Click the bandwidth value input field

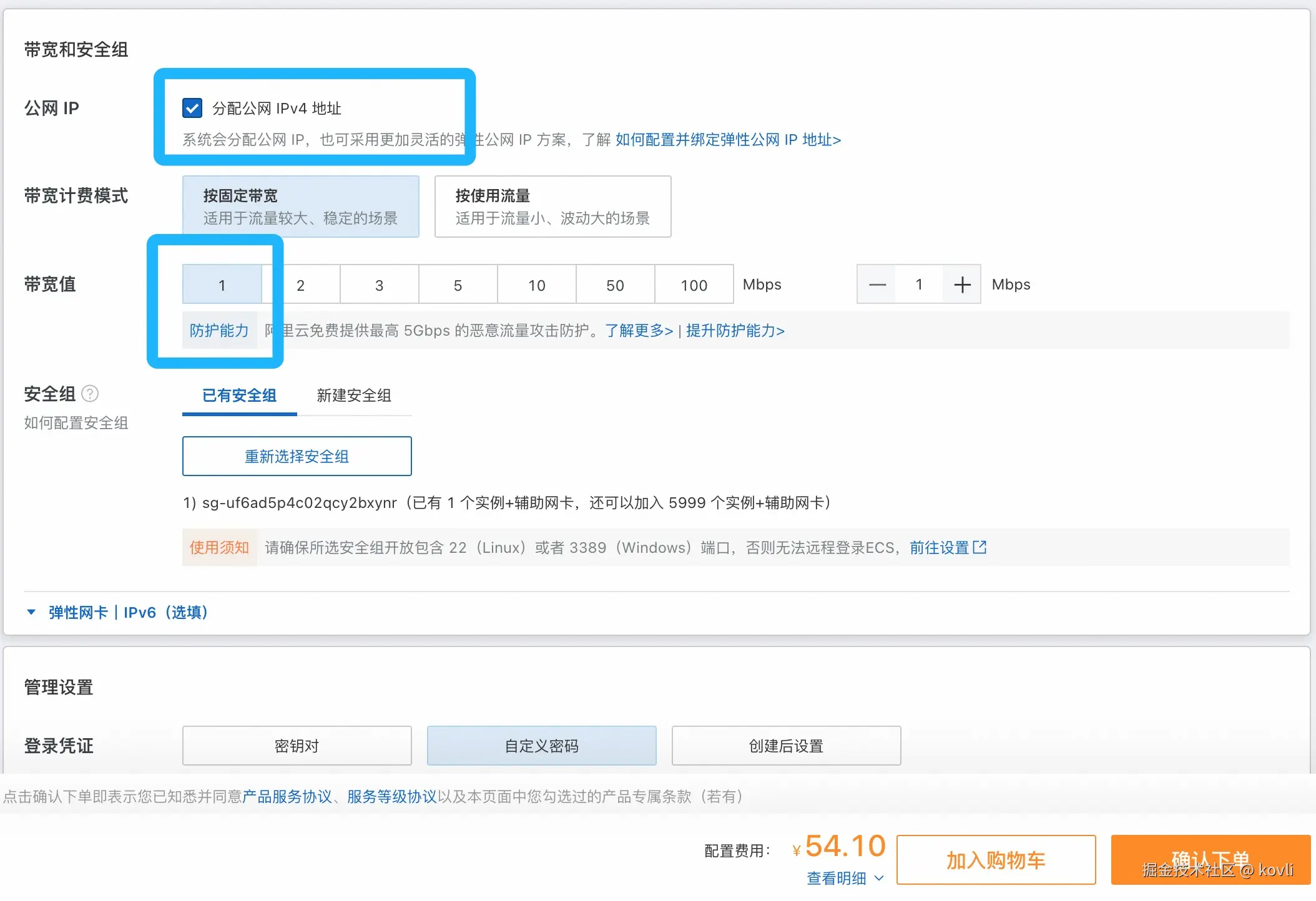point(918,285)
